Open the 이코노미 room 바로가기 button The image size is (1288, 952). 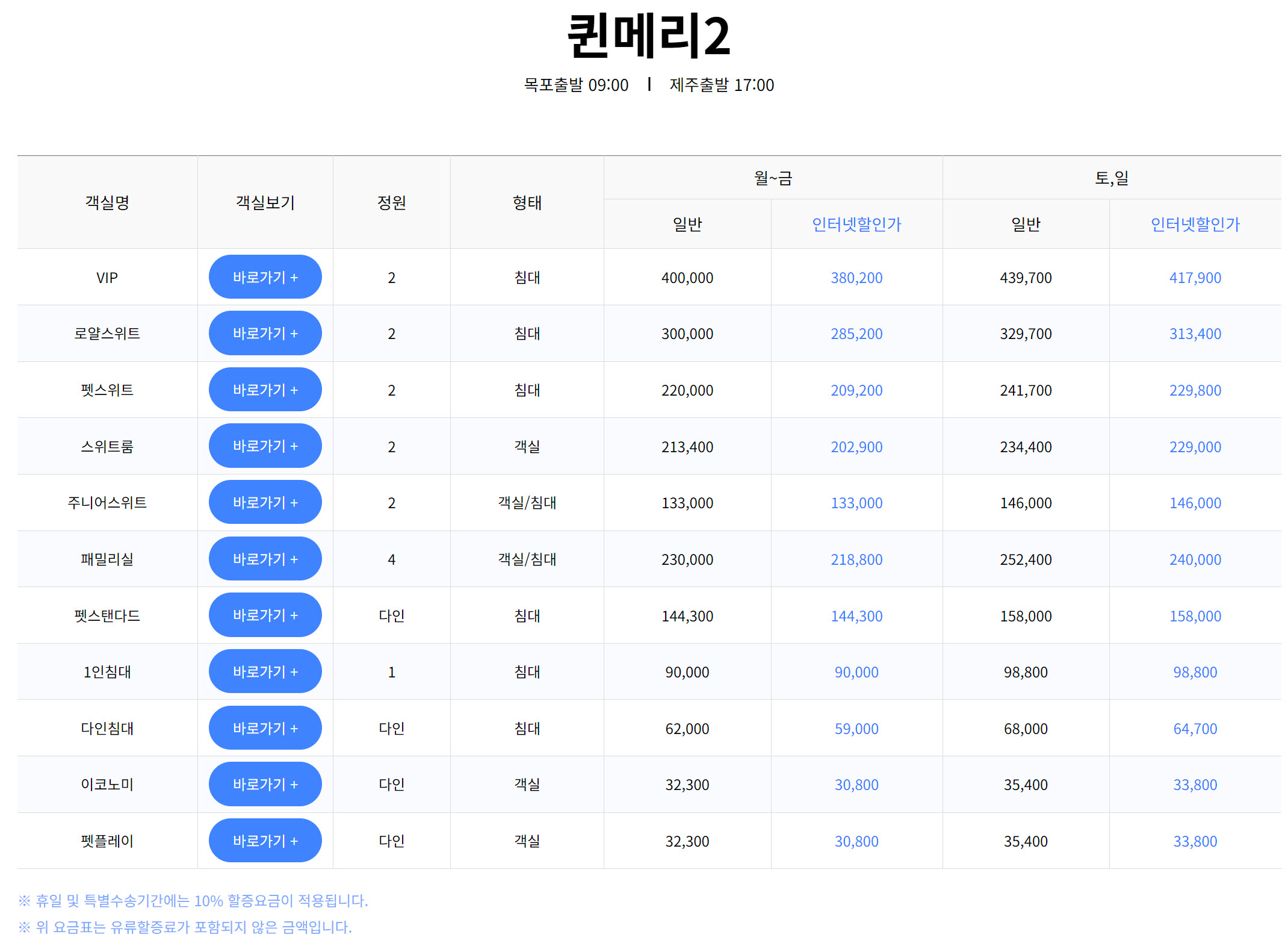tap(265, 784)
